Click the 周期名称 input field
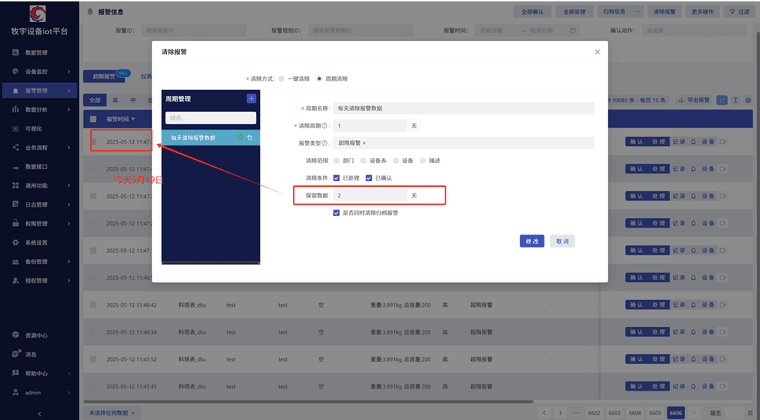Image resolution: width=760 pixels, height=420 pixels. (463, 109)
